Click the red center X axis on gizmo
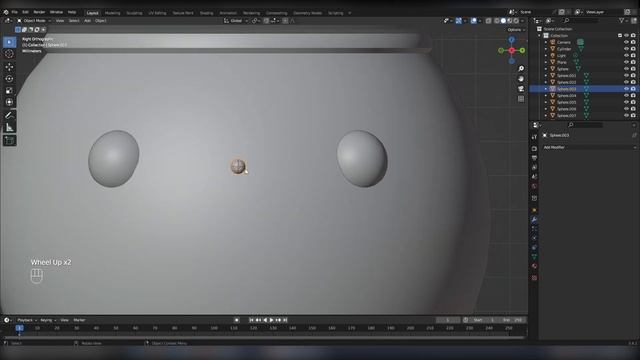640x360 pixels. click(x=511, y=50)
